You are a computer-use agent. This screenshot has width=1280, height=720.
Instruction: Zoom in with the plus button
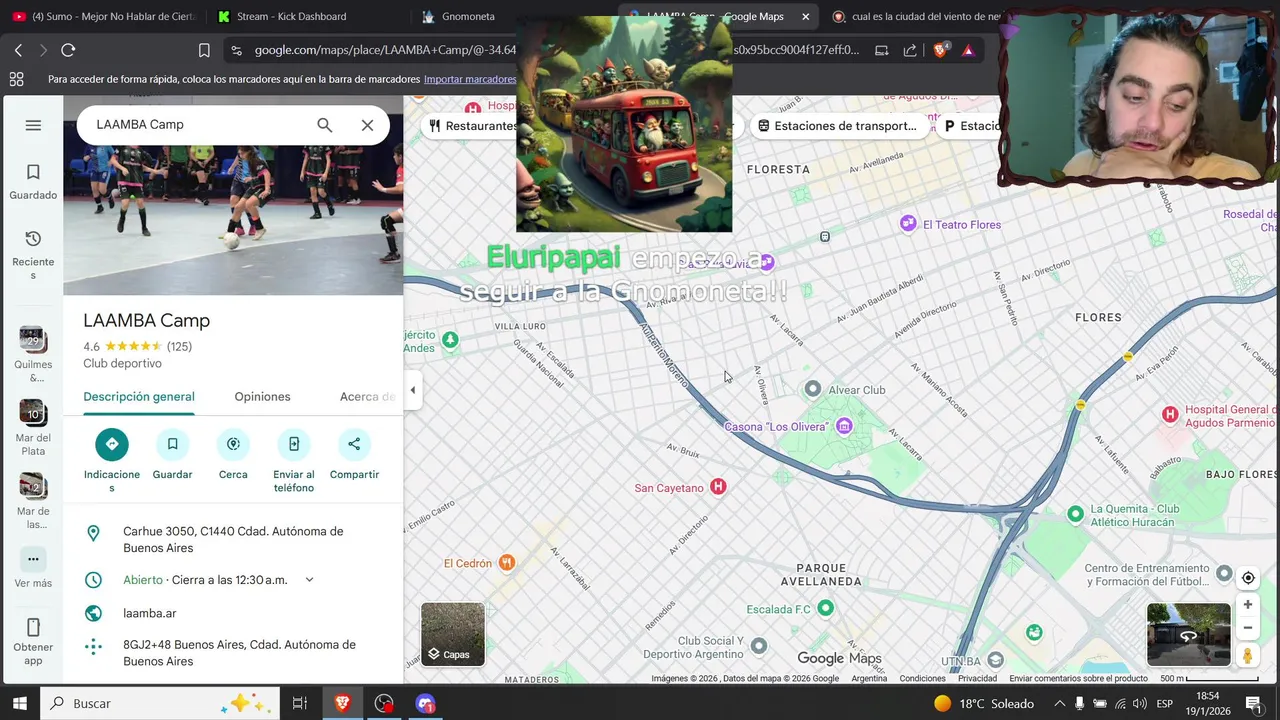click(1248, 604)
